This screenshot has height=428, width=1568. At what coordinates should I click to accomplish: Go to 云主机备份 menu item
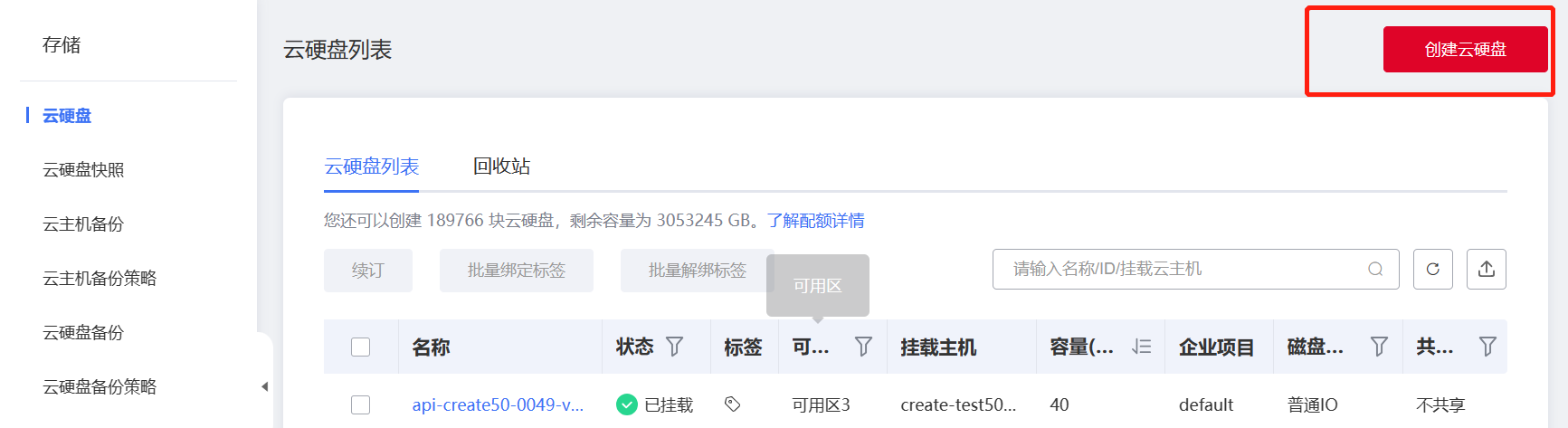pos(83,224)
